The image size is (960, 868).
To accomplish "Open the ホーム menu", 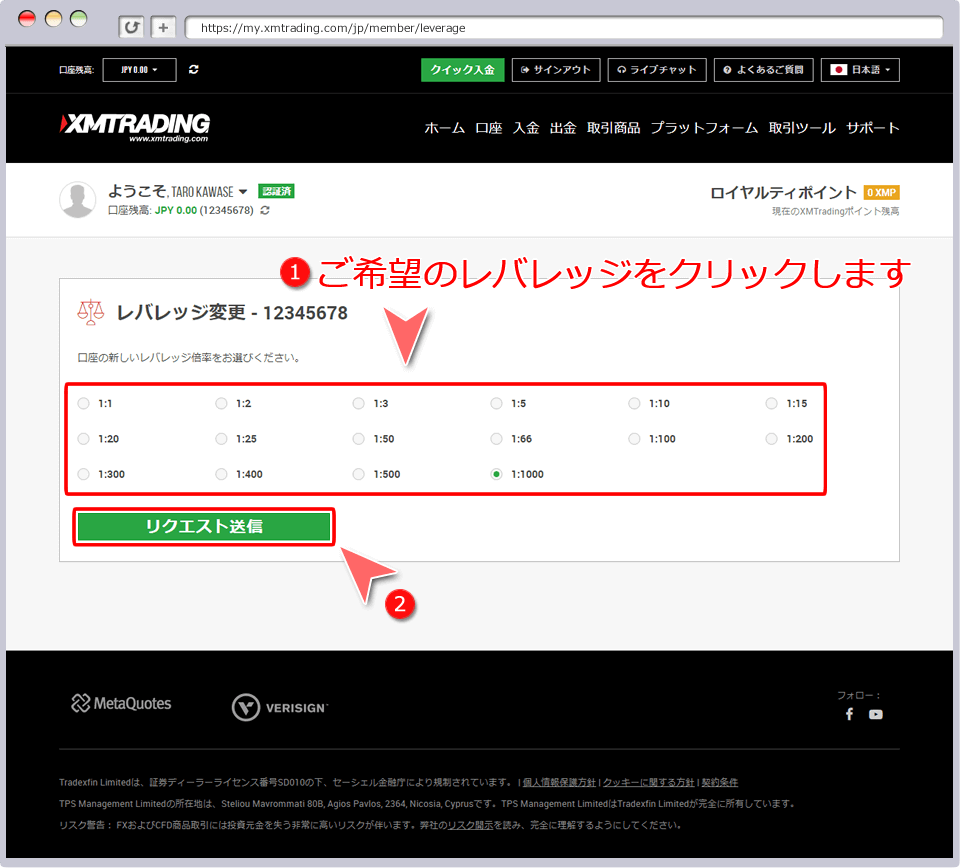I will (x=444, y=128).
